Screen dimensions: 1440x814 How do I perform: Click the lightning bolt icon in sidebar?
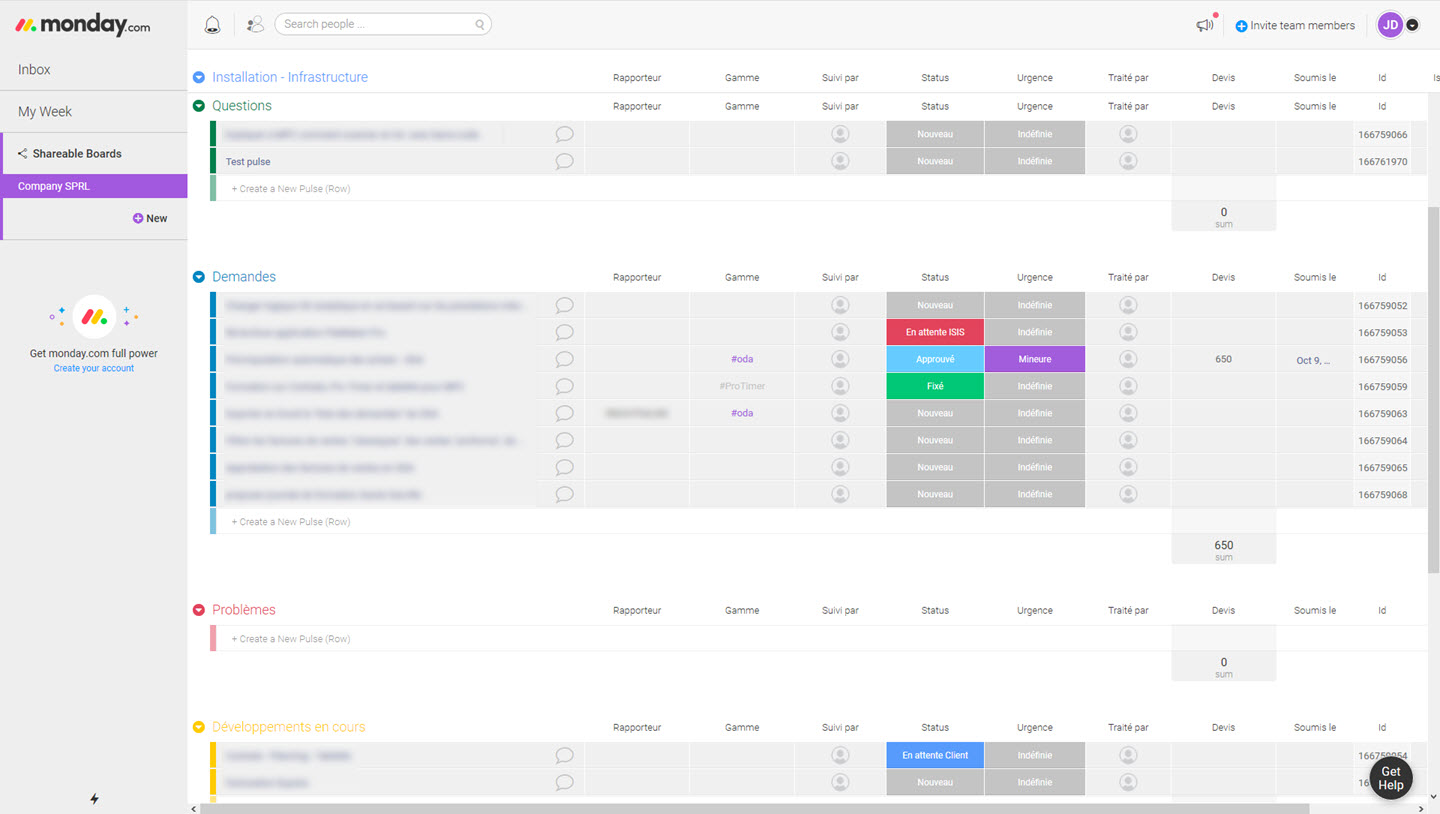pyautogui.click(x=94, y=799)
